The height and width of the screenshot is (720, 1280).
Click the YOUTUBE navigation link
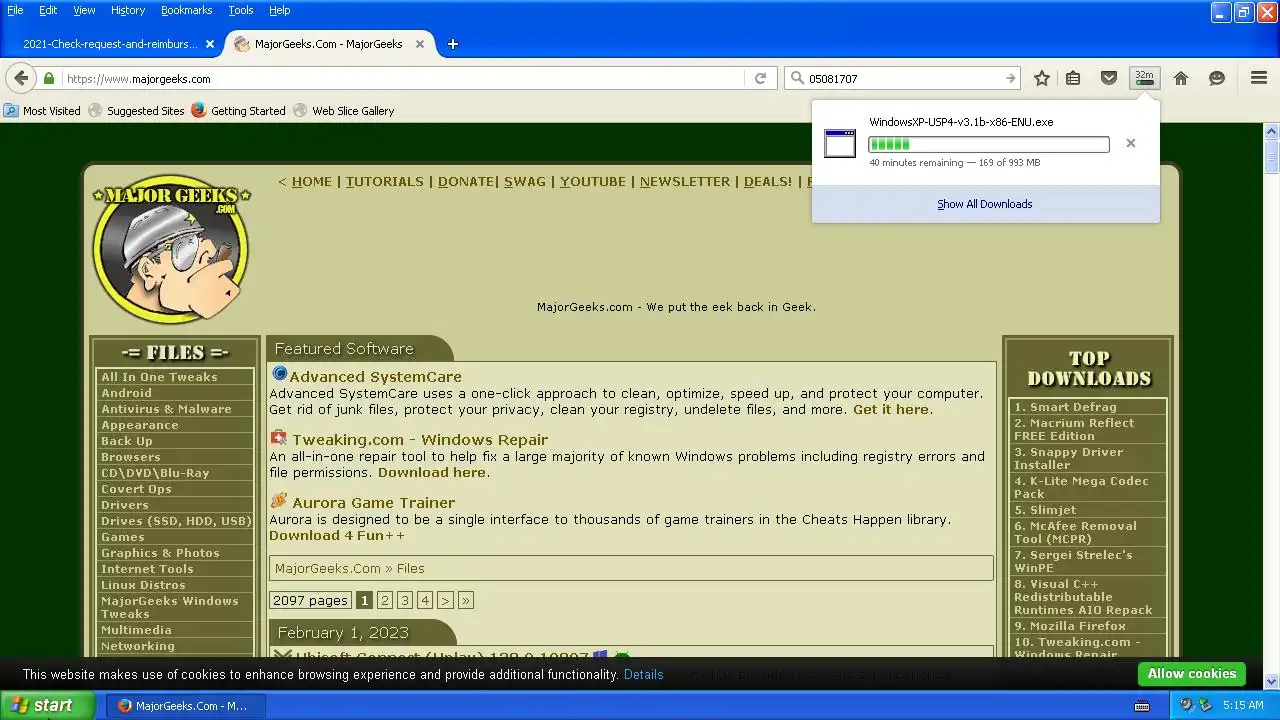click(x=593, y=181)
